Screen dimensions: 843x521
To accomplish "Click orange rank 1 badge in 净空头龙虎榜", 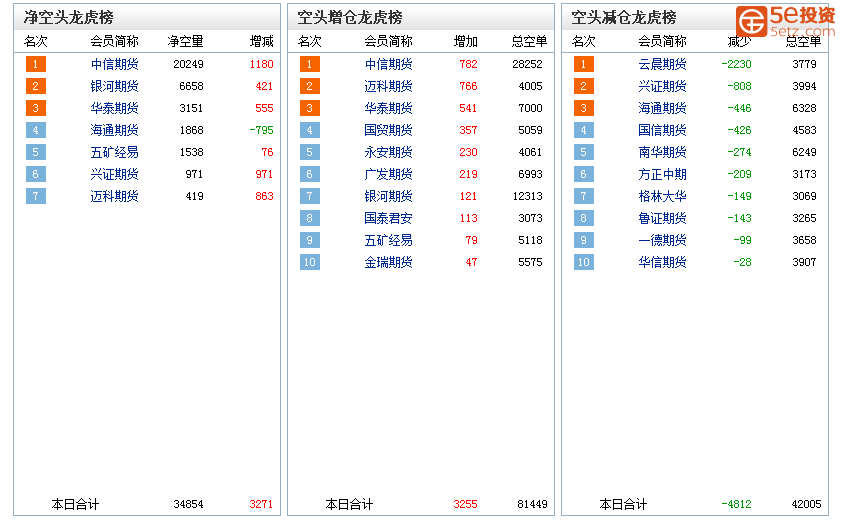I will click(x=36, y=65).
